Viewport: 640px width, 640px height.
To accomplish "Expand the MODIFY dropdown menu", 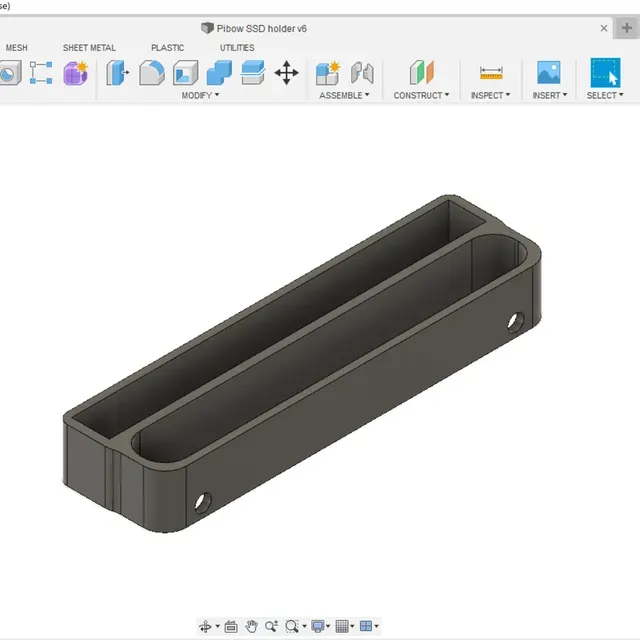I will (x=200, y=95).
